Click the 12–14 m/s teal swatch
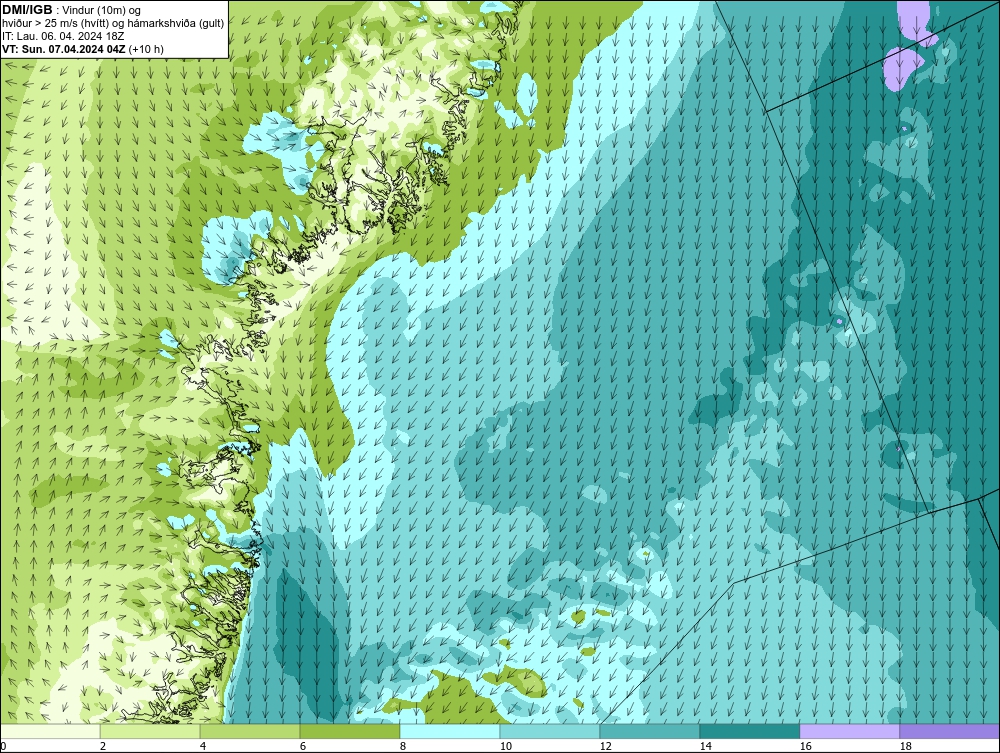Viewport: 1000px width, 753px height. (x=649, y=731)
